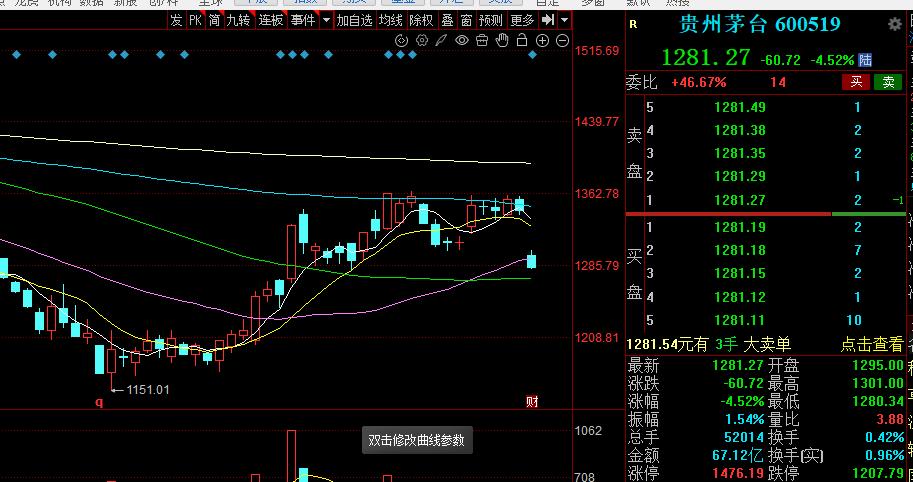Open the 连板 toolbar item
This screenshot has height=482, width=913.
271,20
